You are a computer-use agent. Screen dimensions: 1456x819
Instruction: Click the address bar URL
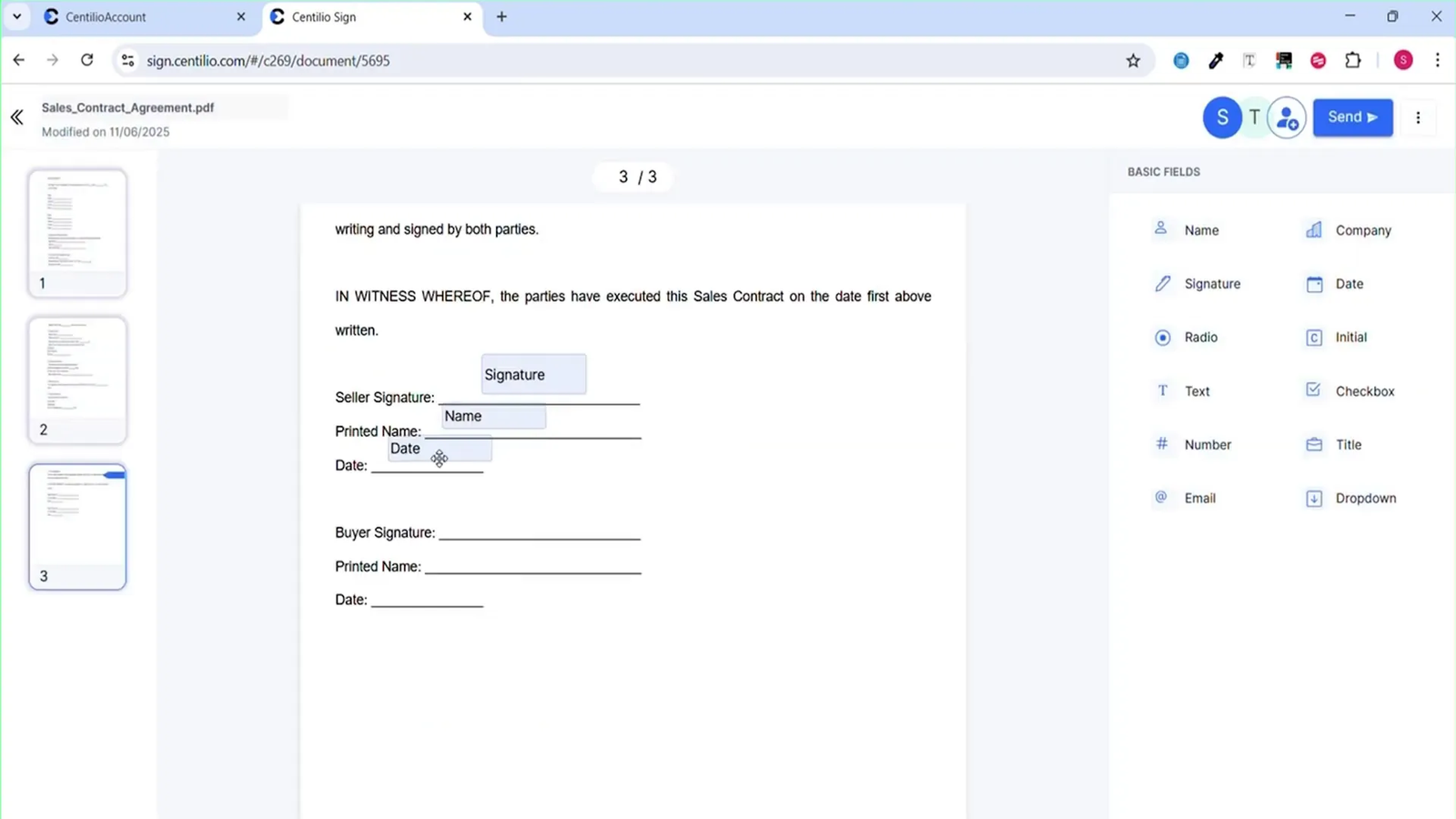[x=268, y=61]
